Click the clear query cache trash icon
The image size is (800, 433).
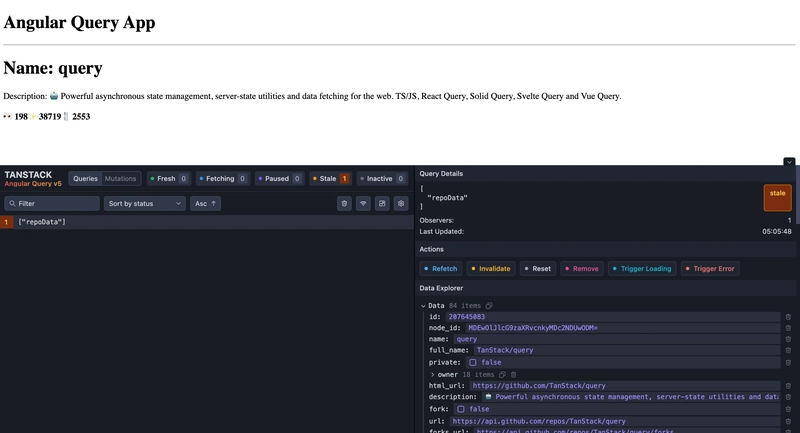(x=344, y=203)
